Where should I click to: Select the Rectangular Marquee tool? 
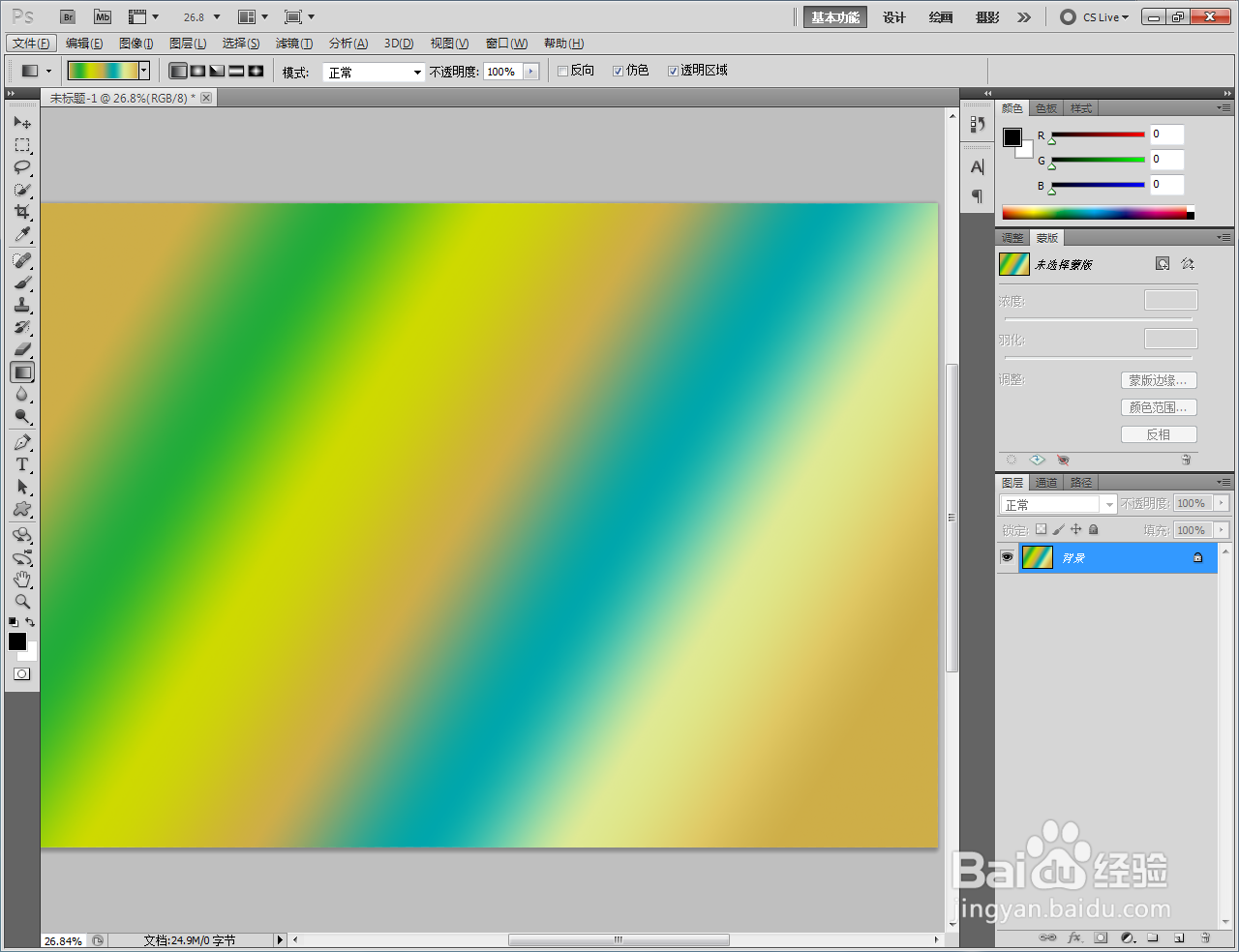22,145
